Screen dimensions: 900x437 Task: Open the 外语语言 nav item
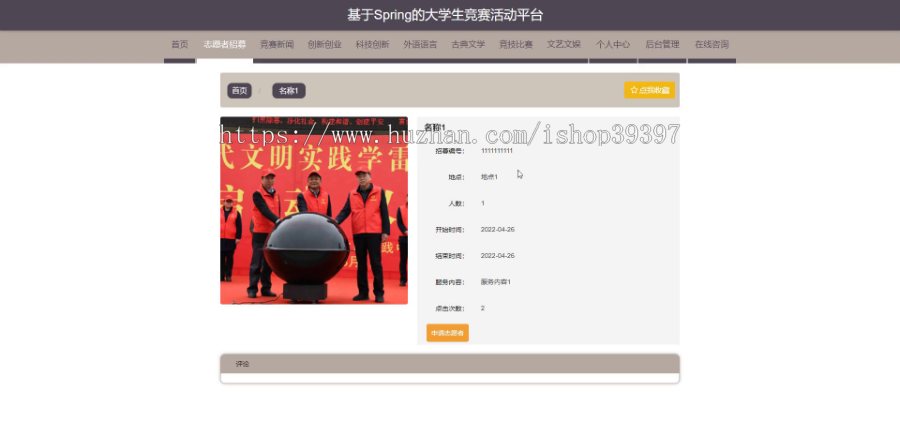tap(420, 44)
